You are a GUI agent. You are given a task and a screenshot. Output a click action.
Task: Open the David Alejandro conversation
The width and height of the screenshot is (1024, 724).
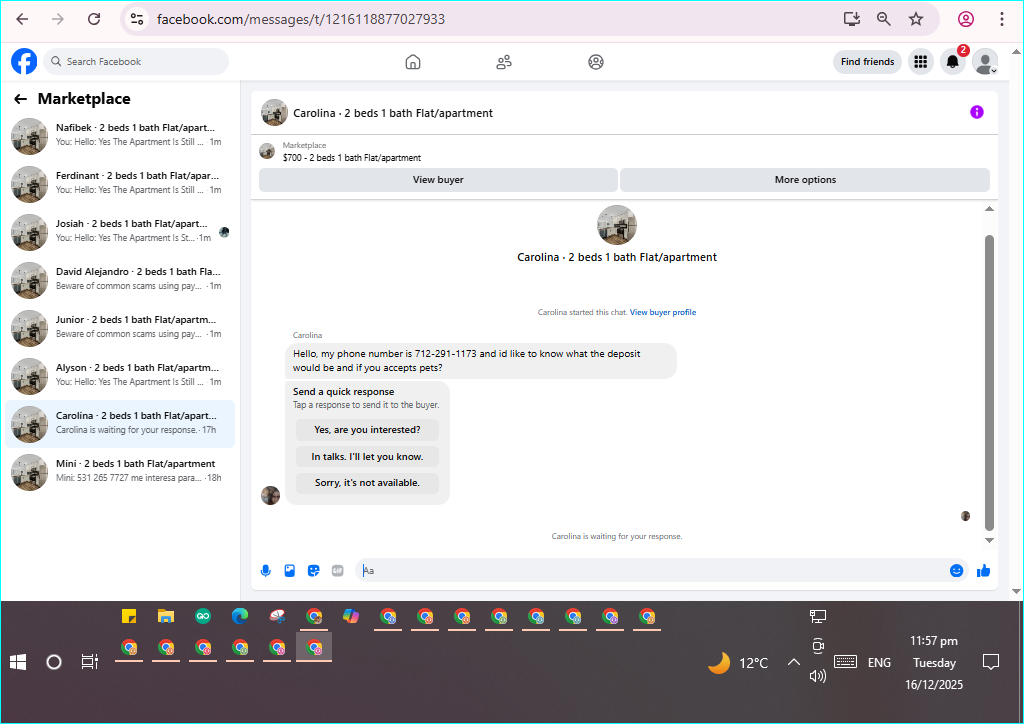120,279
